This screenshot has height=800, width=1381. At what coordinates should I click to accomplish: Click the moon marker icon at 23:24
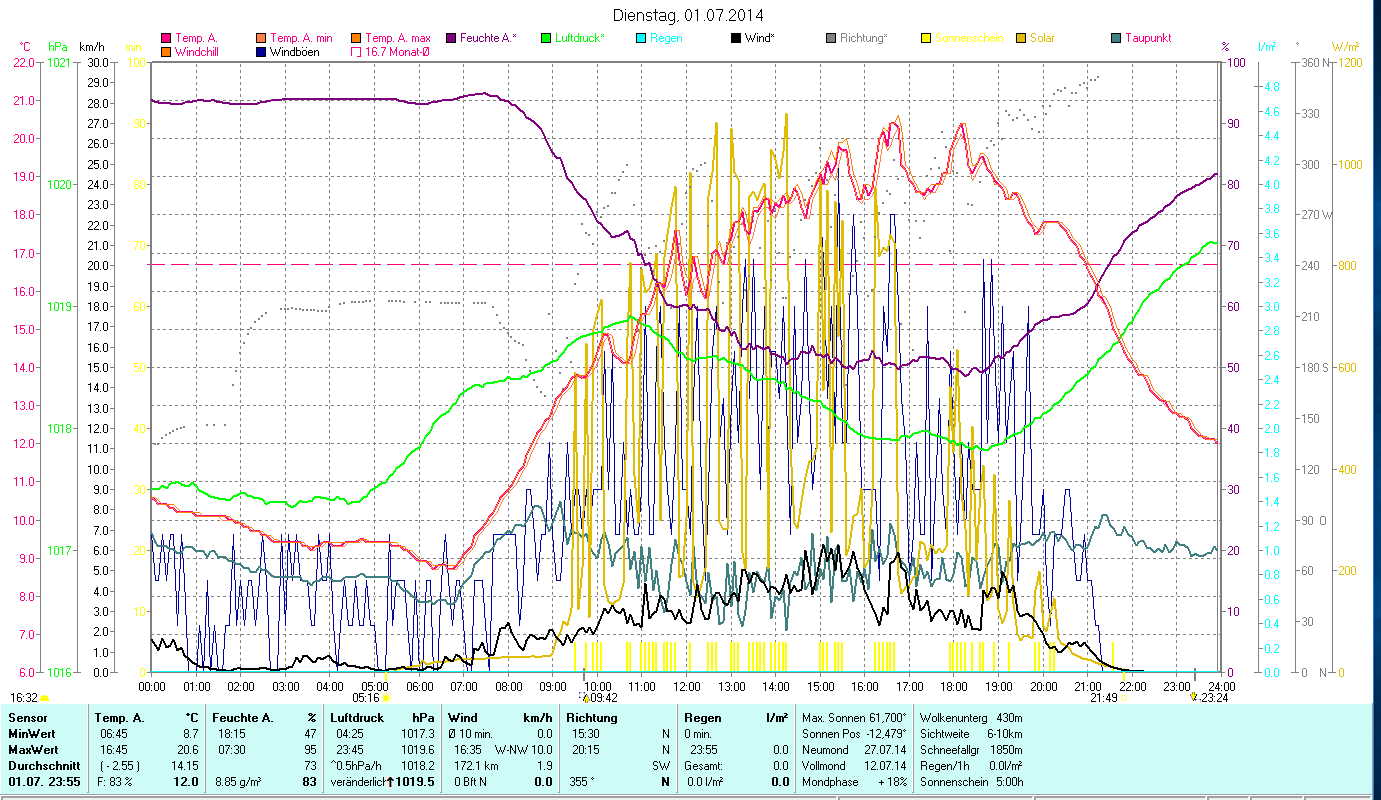tap(1194, 698)
